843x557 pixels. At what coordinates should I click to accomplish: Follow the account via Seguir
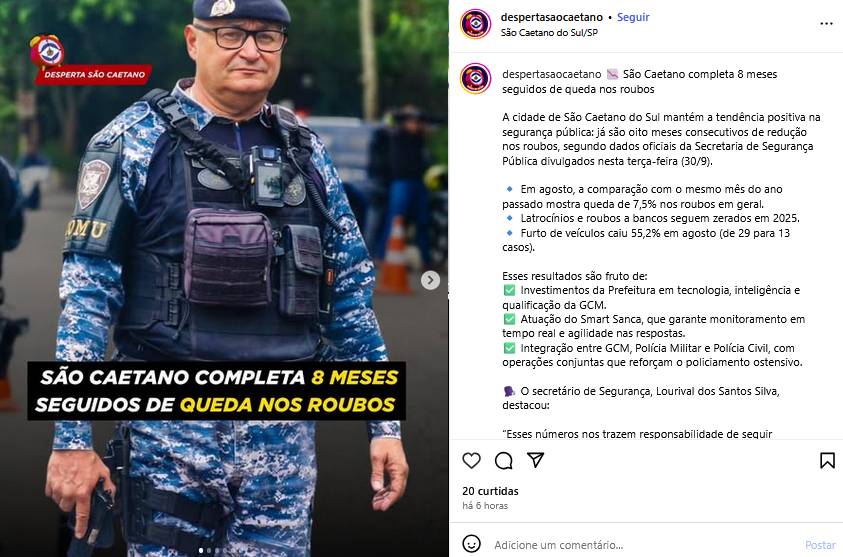click(633, 17)
